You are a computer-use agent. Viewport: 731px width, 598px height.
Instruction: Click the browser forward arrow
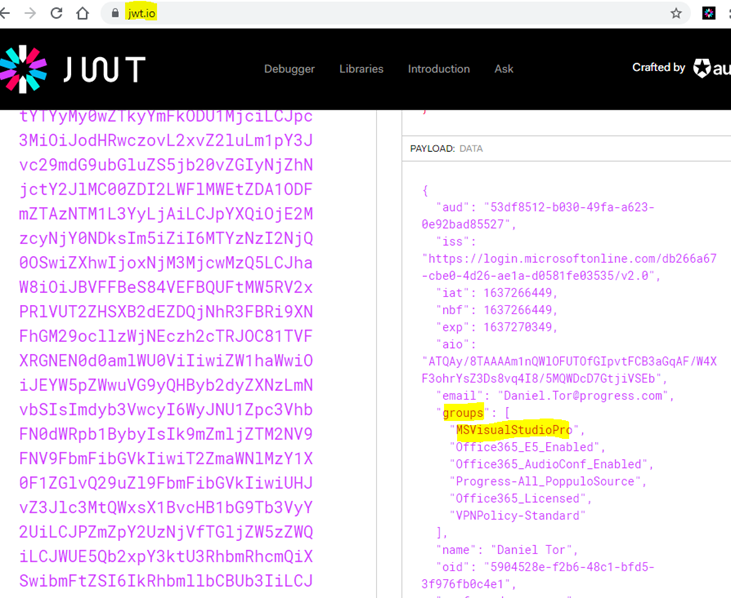[x=30, y=13]
